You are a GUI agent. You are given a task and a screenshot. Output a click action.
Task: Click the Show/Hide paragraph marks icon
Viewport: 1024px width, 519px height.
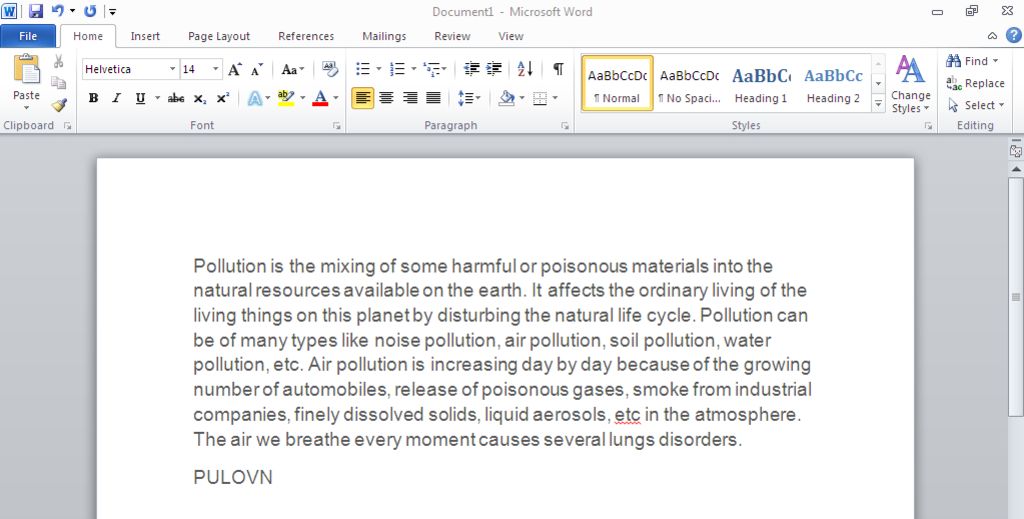click(558, 69)
